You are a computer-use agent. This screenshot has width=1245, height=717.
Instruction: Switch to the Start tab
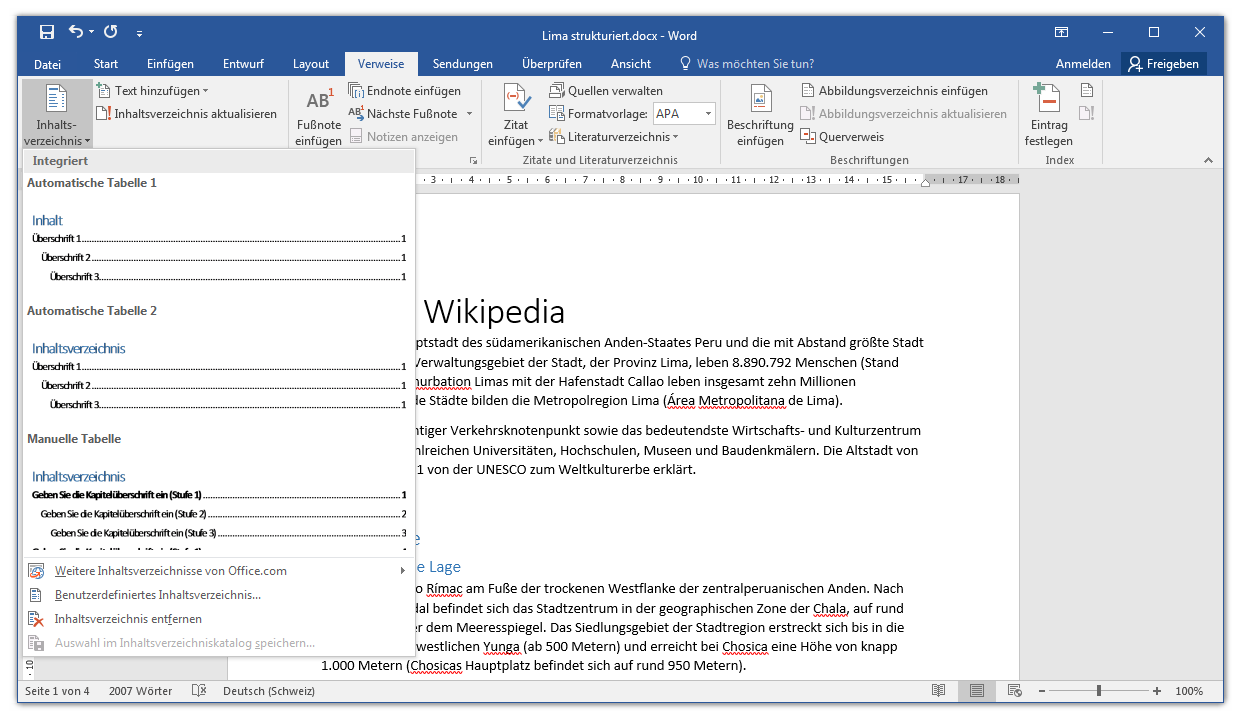pos(106,64)
